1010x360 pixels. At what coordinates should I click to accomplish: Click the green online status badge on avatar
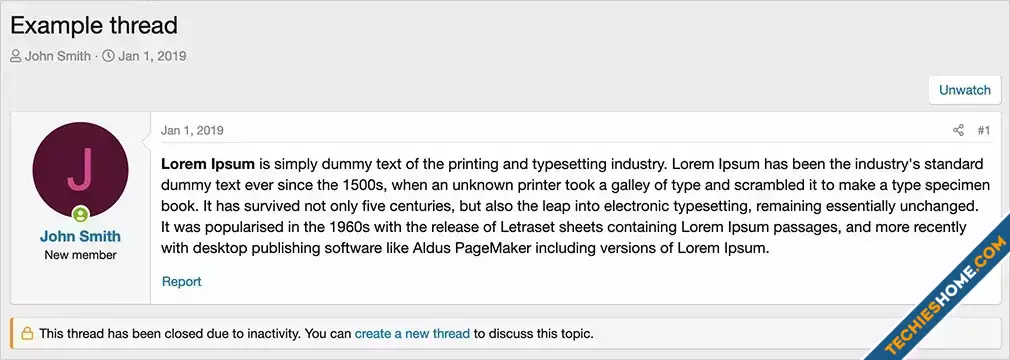coord(81,214)
